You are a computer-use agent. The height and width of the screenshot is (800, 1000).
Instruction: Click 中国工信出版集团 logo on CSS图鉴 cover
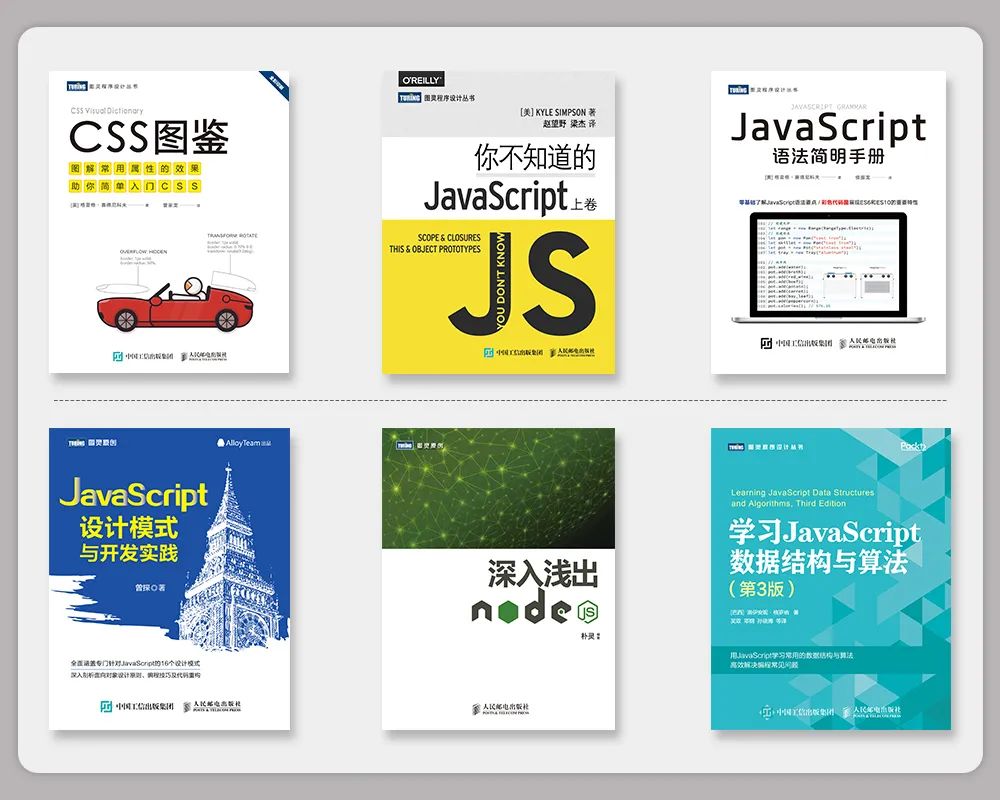pyautogui.click(x=143, y=356)
